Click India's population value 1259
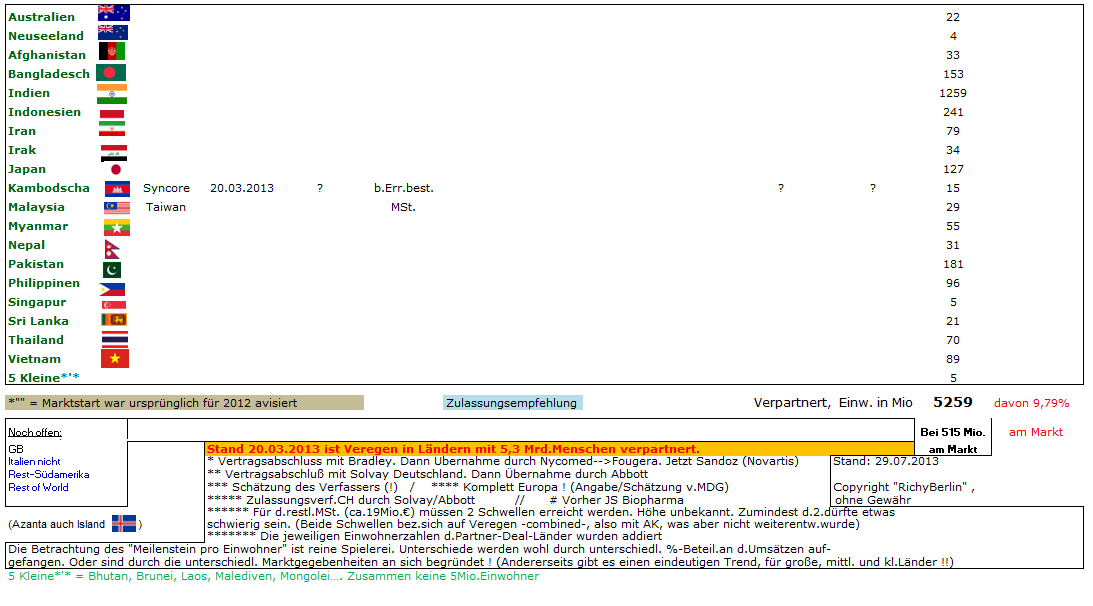The width and height of the screenshot is (1093, 606). pyautogui.click(x=953, y=93)
